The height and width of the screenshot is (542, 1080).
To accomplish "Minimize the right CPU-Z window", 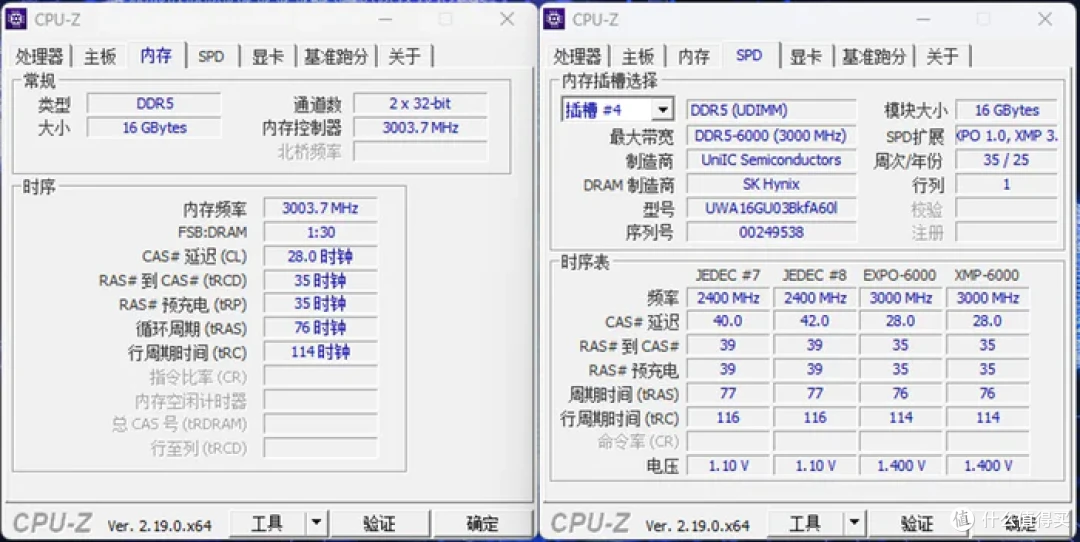I will point(923,19).
